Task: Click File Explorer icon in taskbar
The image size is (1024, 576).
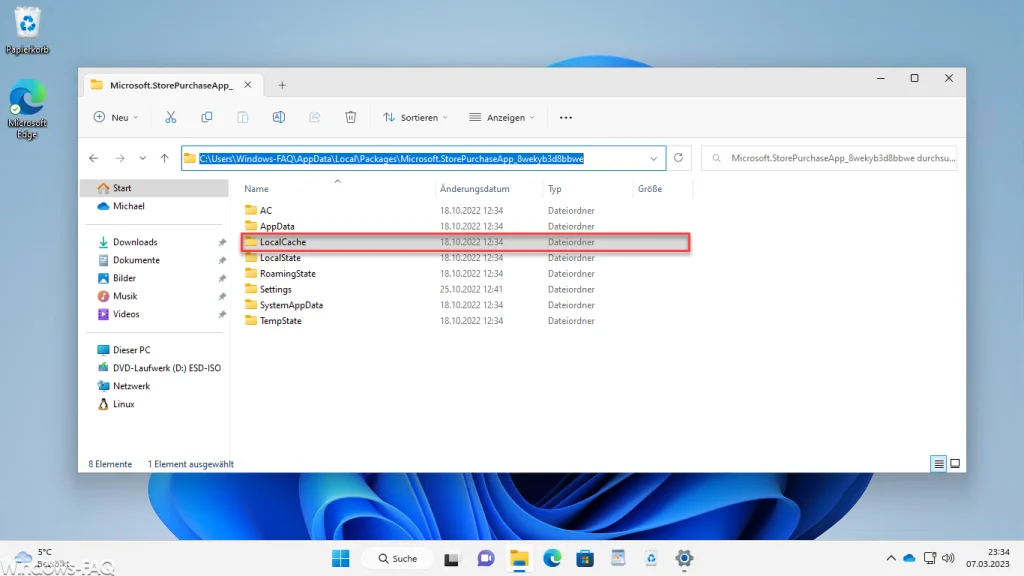Action: click(x=519, y=558)
